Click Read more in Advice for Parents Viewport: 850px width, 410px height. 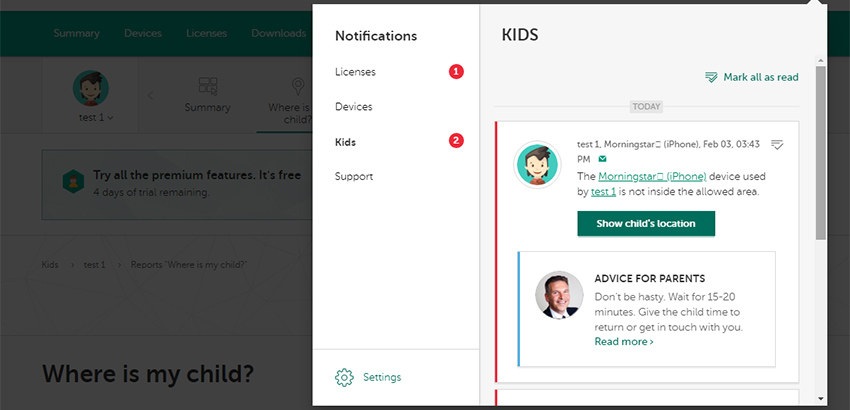(x=623, y=342)
